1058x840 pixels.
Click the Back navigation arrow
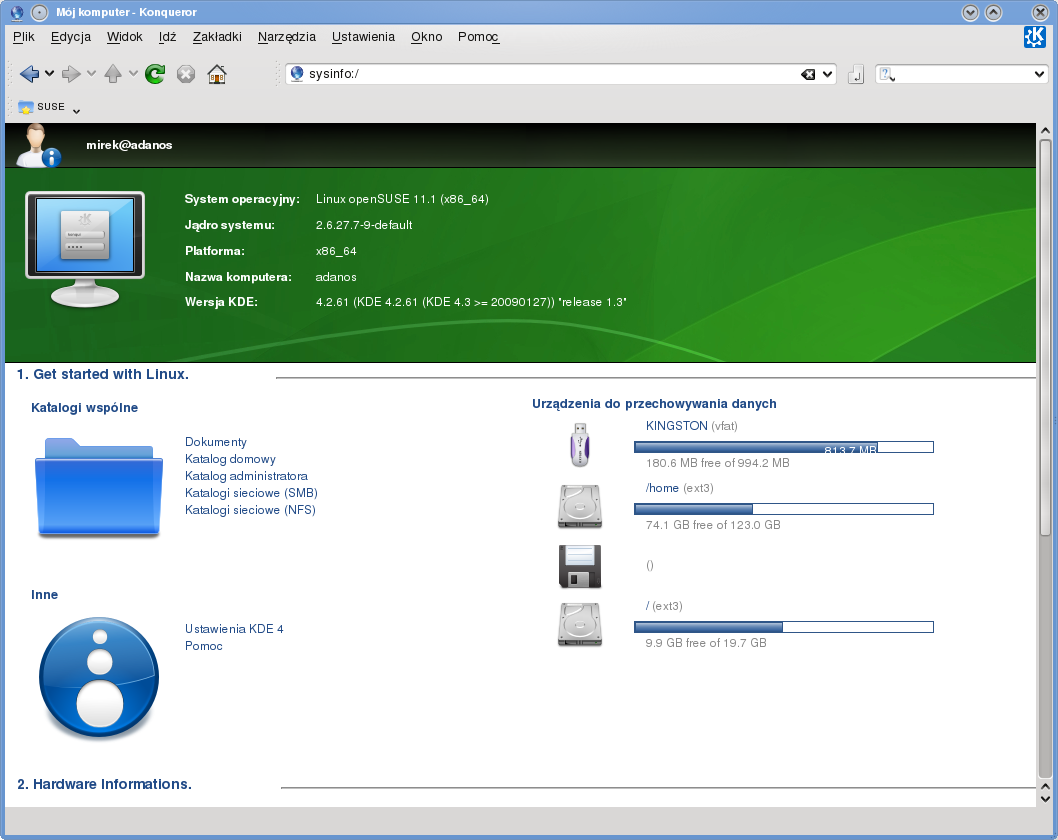(29, 74)
